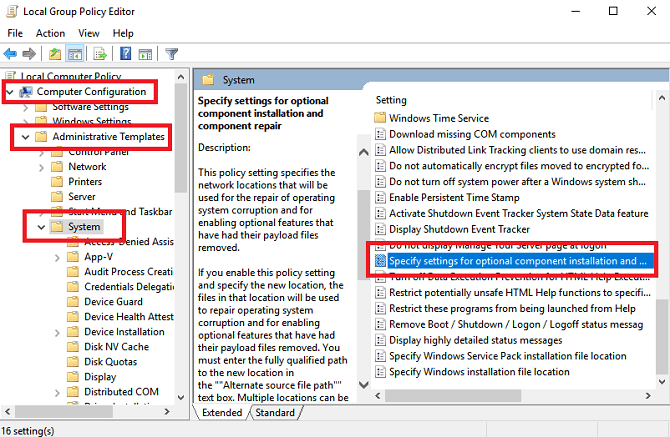Click the Up One Level folder icon
The height and width of the screenshot is (437, 670).
pyautogui.click(x=56, y=54)
